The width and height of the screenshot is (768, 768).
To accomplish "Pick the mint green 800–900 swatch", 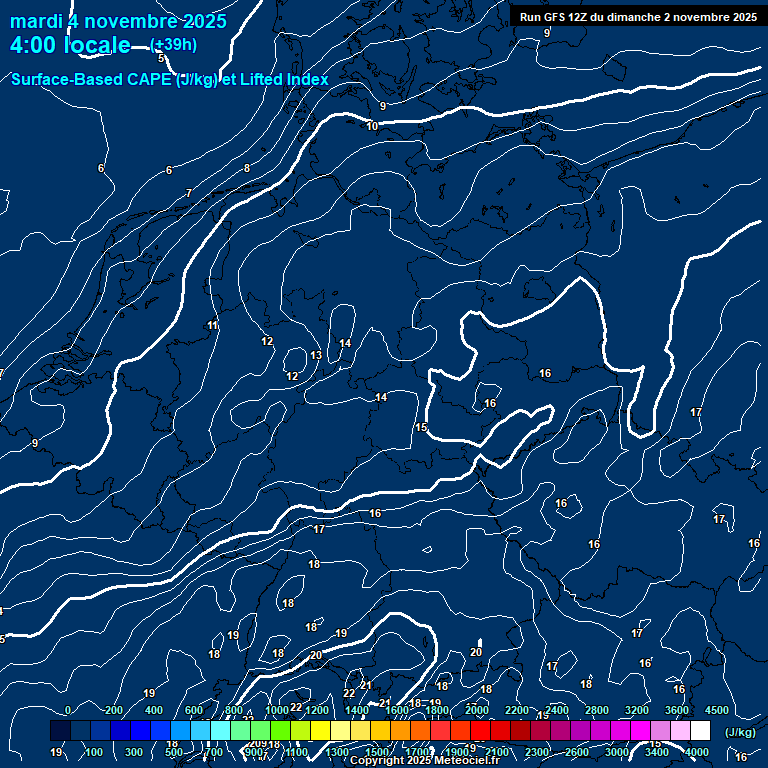I will [x=240, y=730].
